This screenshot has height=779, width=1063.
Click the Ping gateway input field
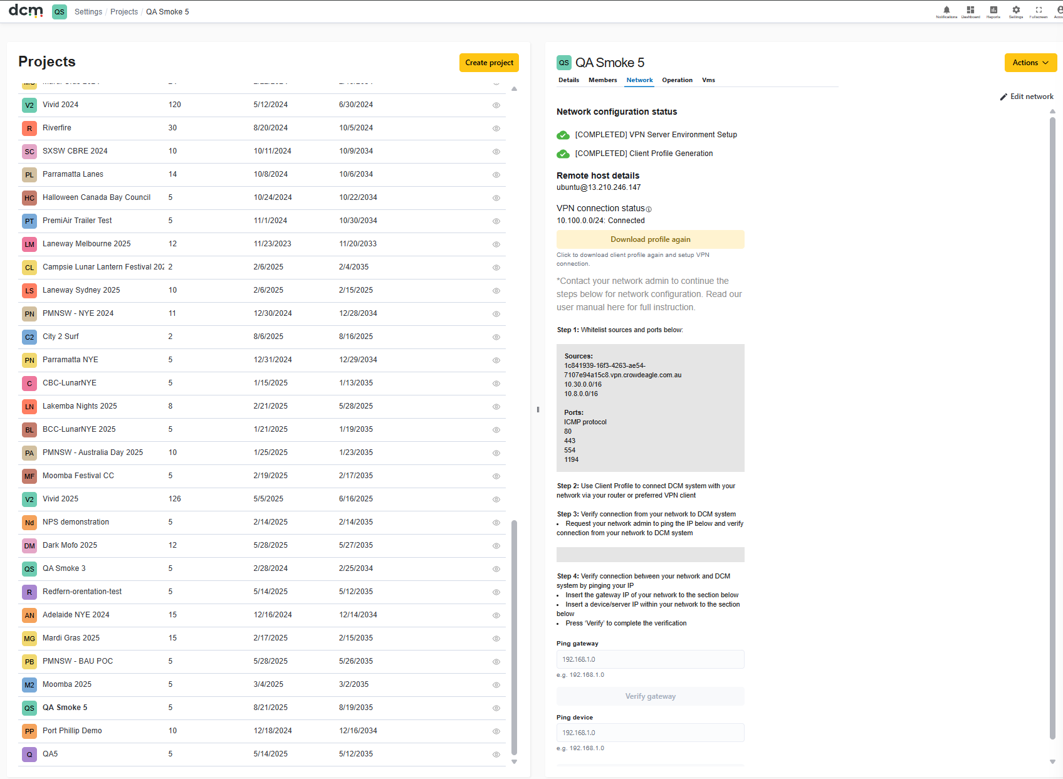tap(650, 659)
